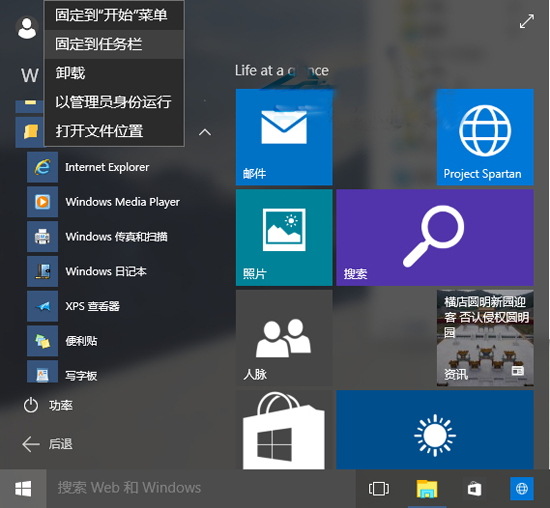Open the 人脉 people tile

(x=284, y=338)
